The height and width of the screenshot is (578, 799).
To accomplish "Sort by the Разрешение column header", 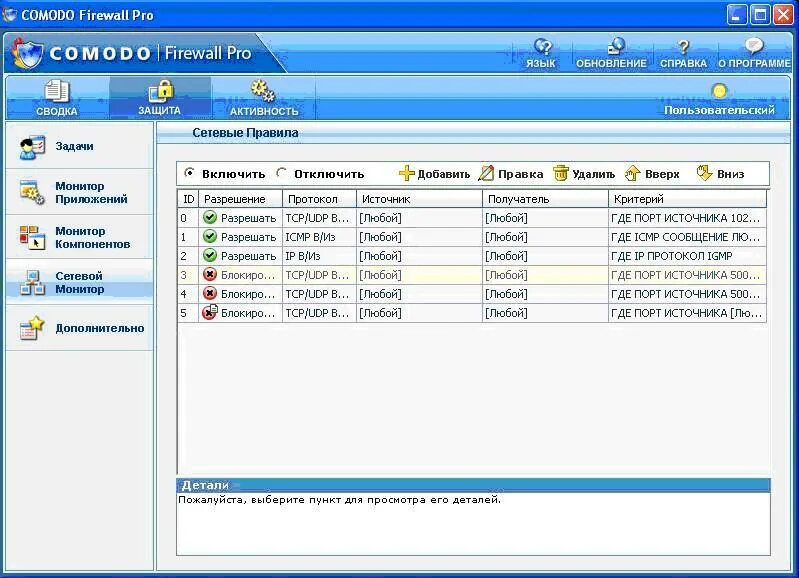I will (x=240, y=199).
